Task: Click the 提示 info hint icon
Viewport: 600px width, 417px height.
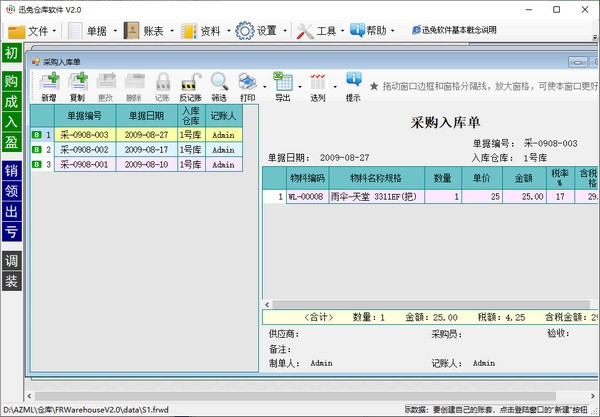Action: pyautogui.click(x=353, y=86)
